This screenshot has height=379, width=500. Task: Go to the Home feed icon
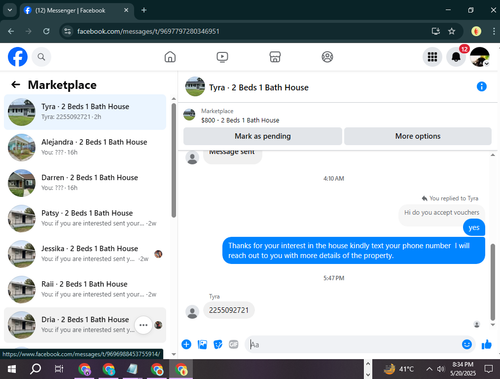pos(170,57)
